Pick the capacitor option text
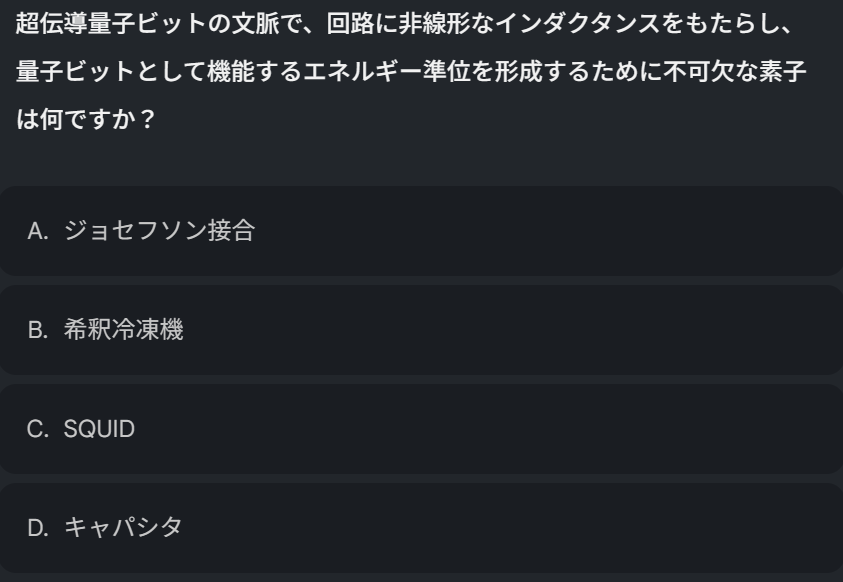 pyautogui.click(x=123, y=528)
